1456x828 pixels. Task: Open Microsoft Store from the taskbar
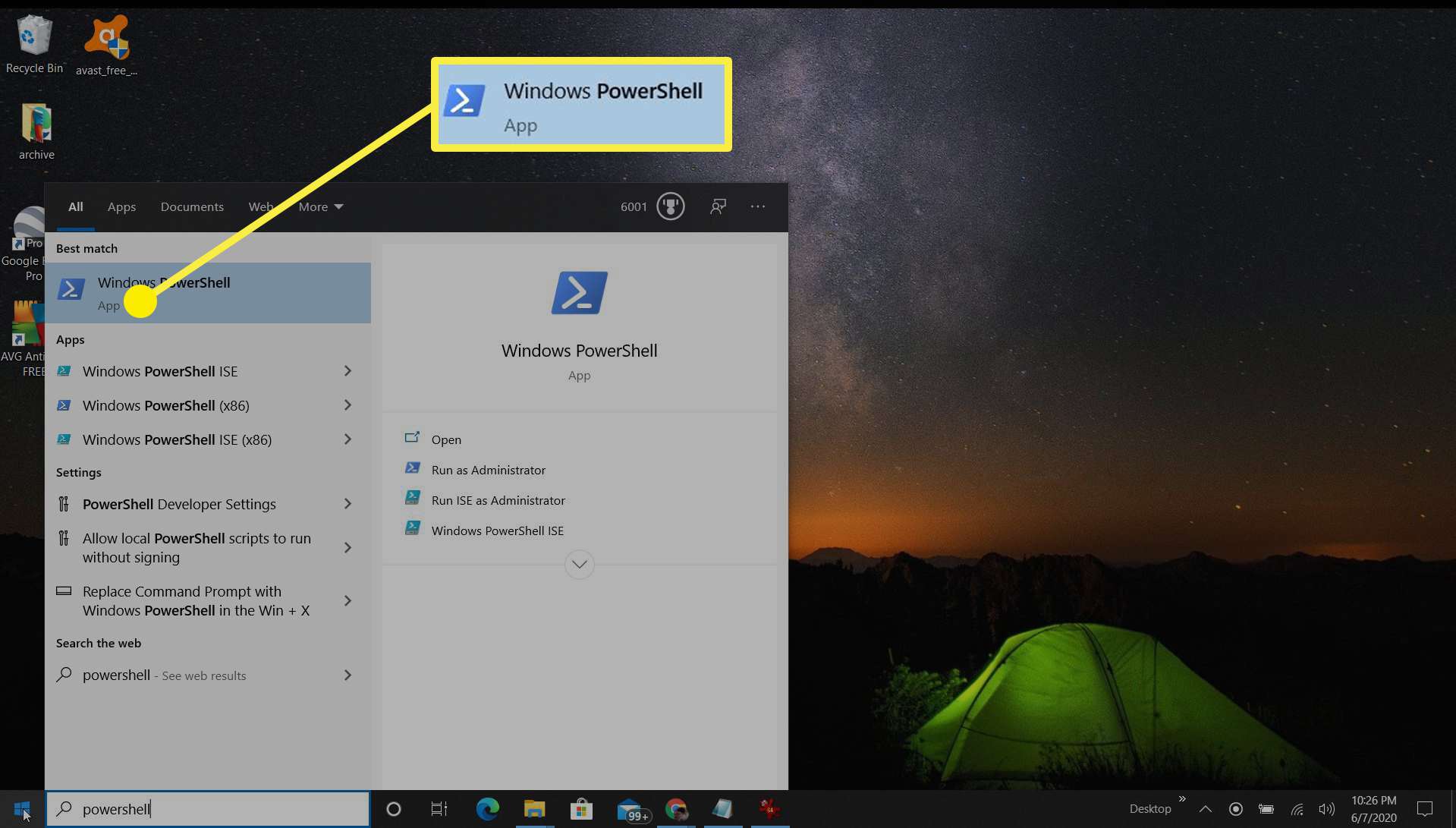(x=581, y=809)
